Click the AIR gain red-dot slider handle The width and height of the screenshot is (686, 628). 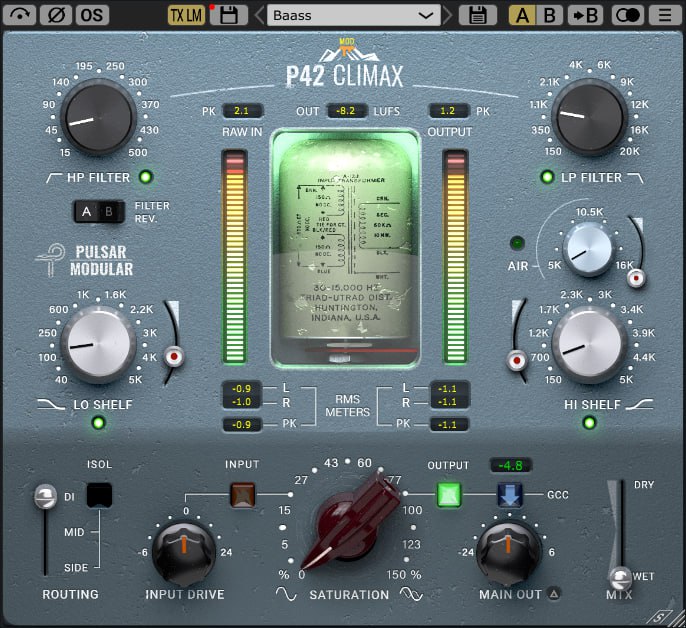pyautogui.click(x=636, y=278)
